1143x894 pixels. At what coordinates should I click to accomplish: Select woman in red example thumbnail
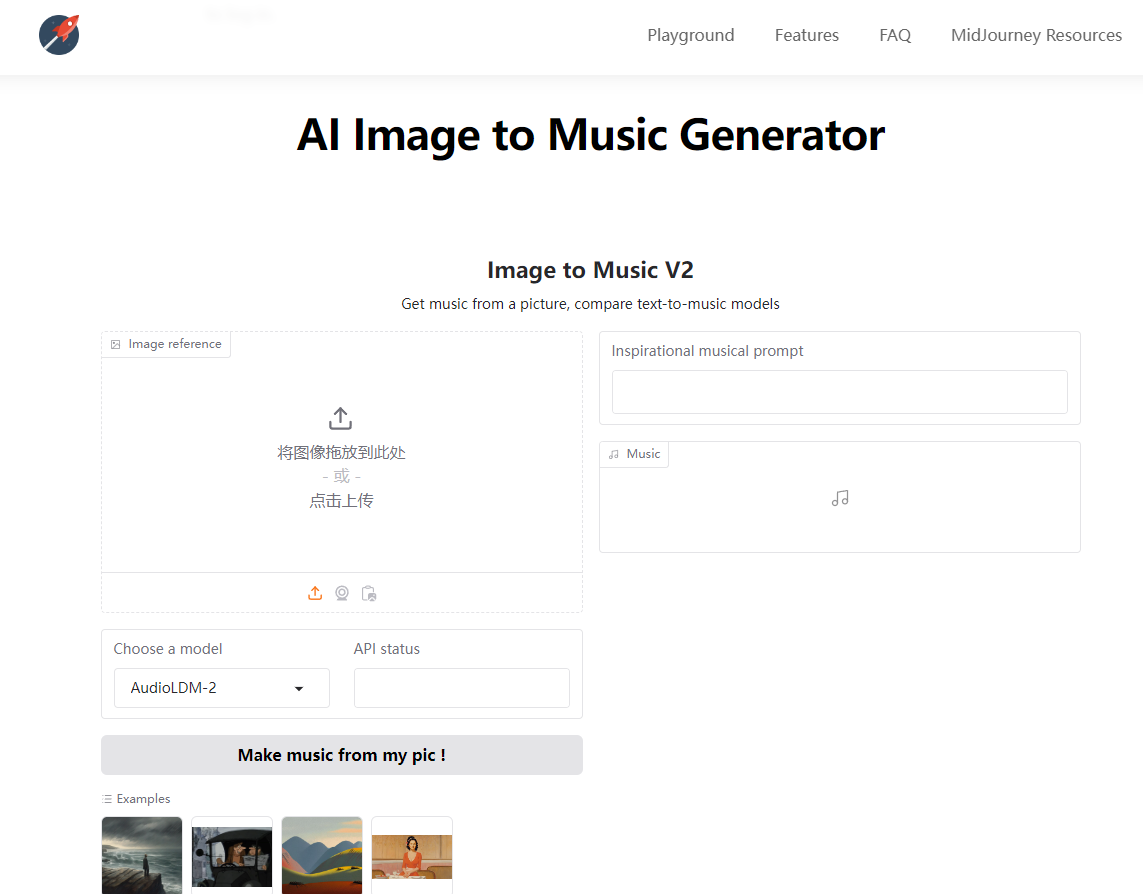click(412, 855)
